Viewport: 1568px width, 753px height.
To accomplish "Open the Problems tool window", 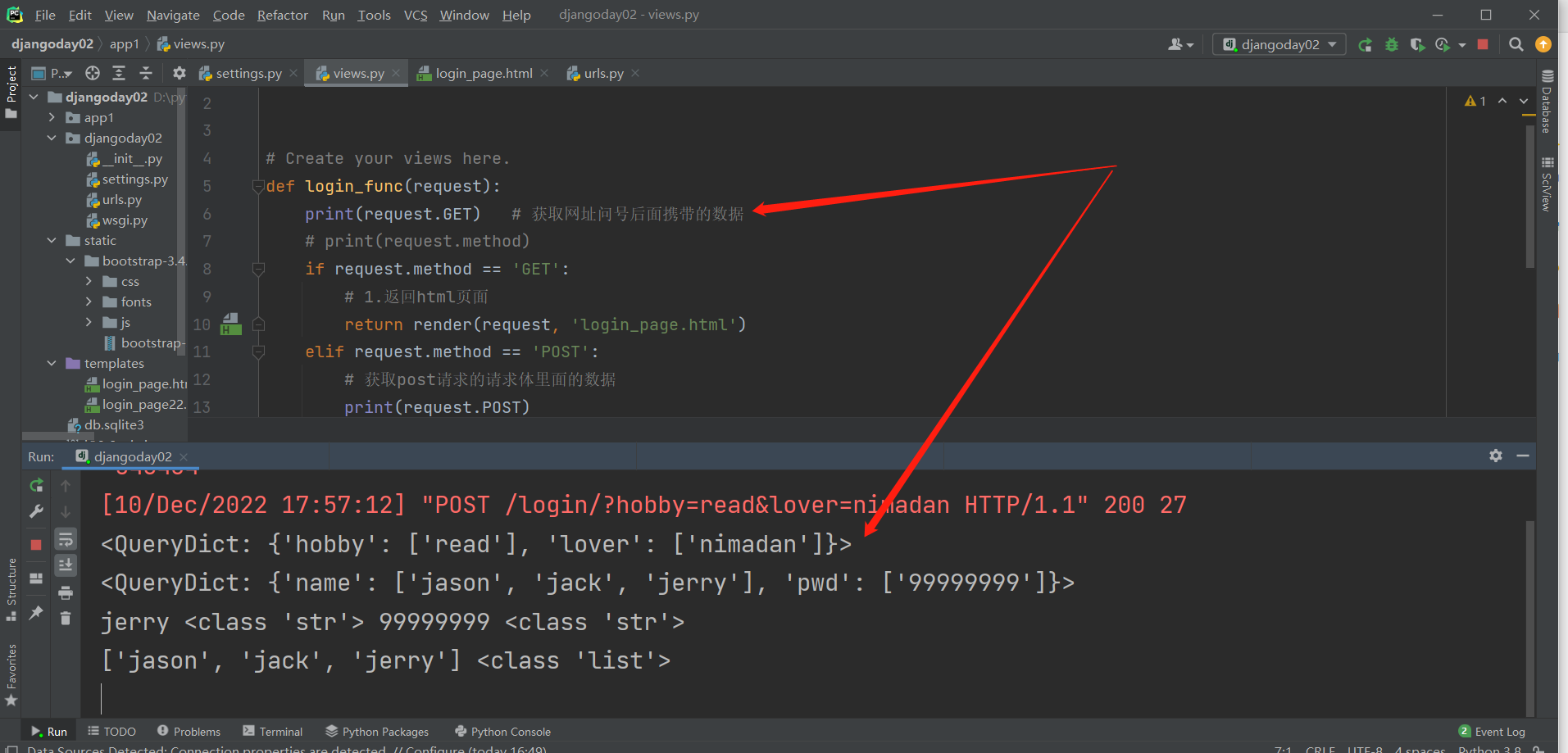I will point(189,732).
